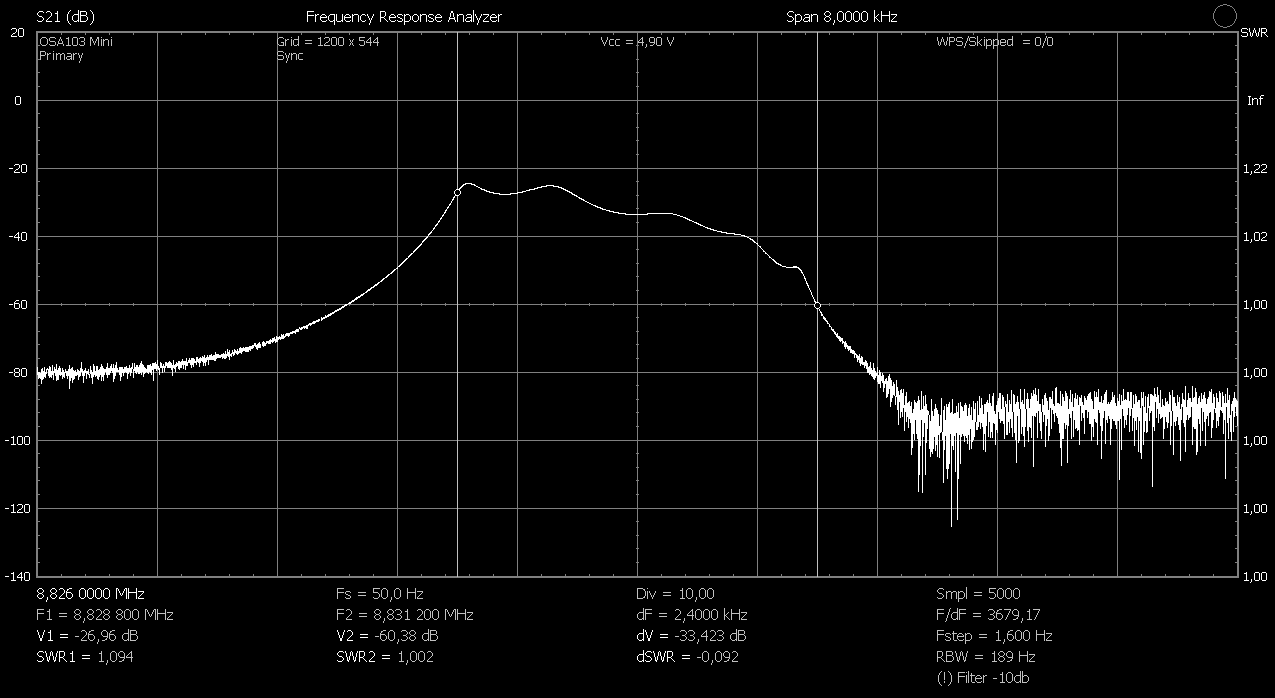1275x698 pixels.
Task: Click the Span 8,0000 kHz setting
Action: pos(841,17)
